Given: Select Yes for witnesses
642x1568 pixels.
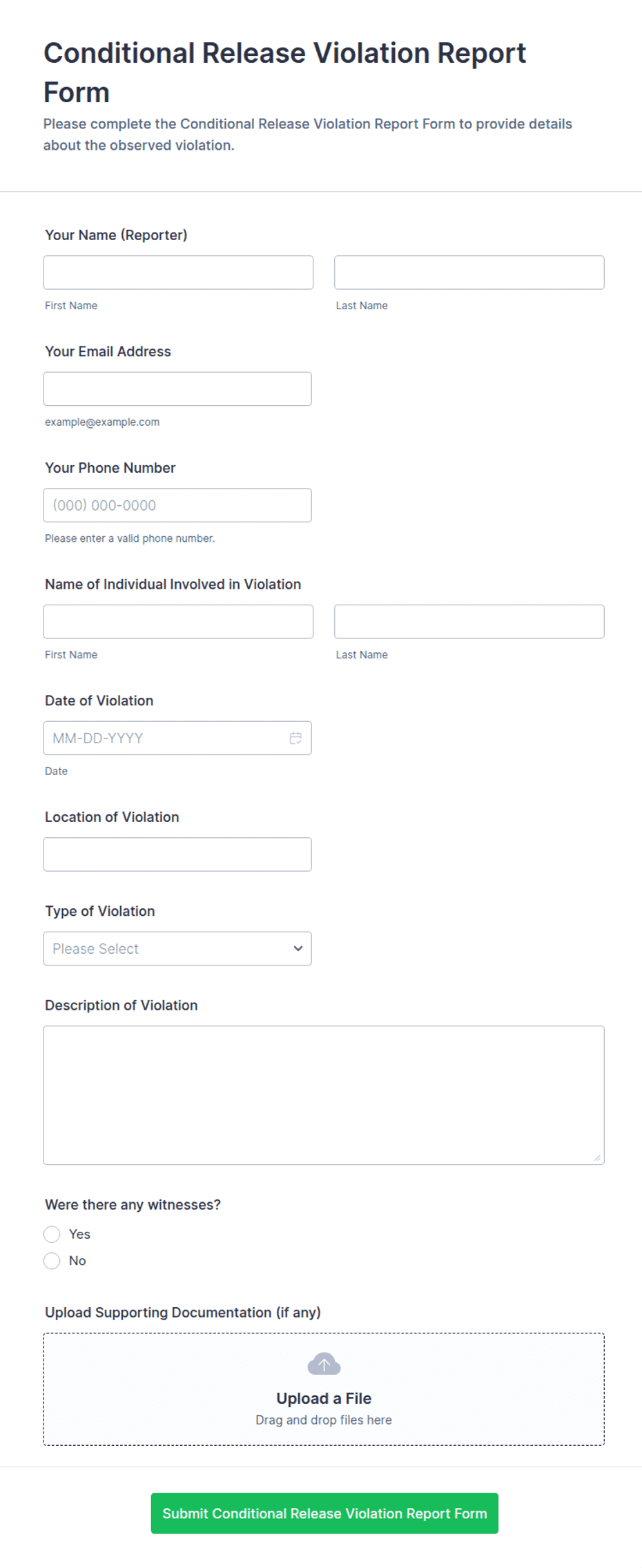Looking at the screenshot, I should [x=52, y=1234].
